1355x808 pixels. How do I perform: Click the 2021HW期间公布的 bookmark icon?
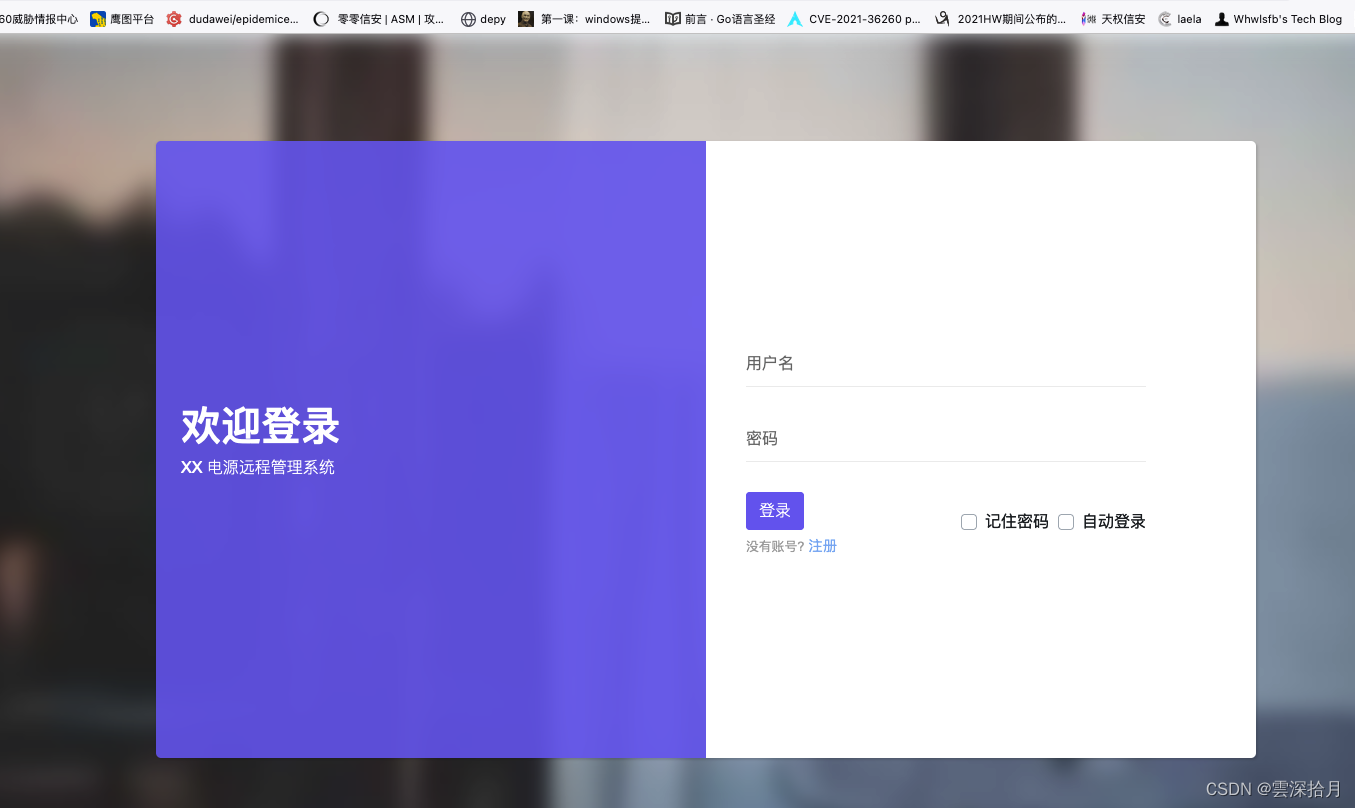click(940, 18)
